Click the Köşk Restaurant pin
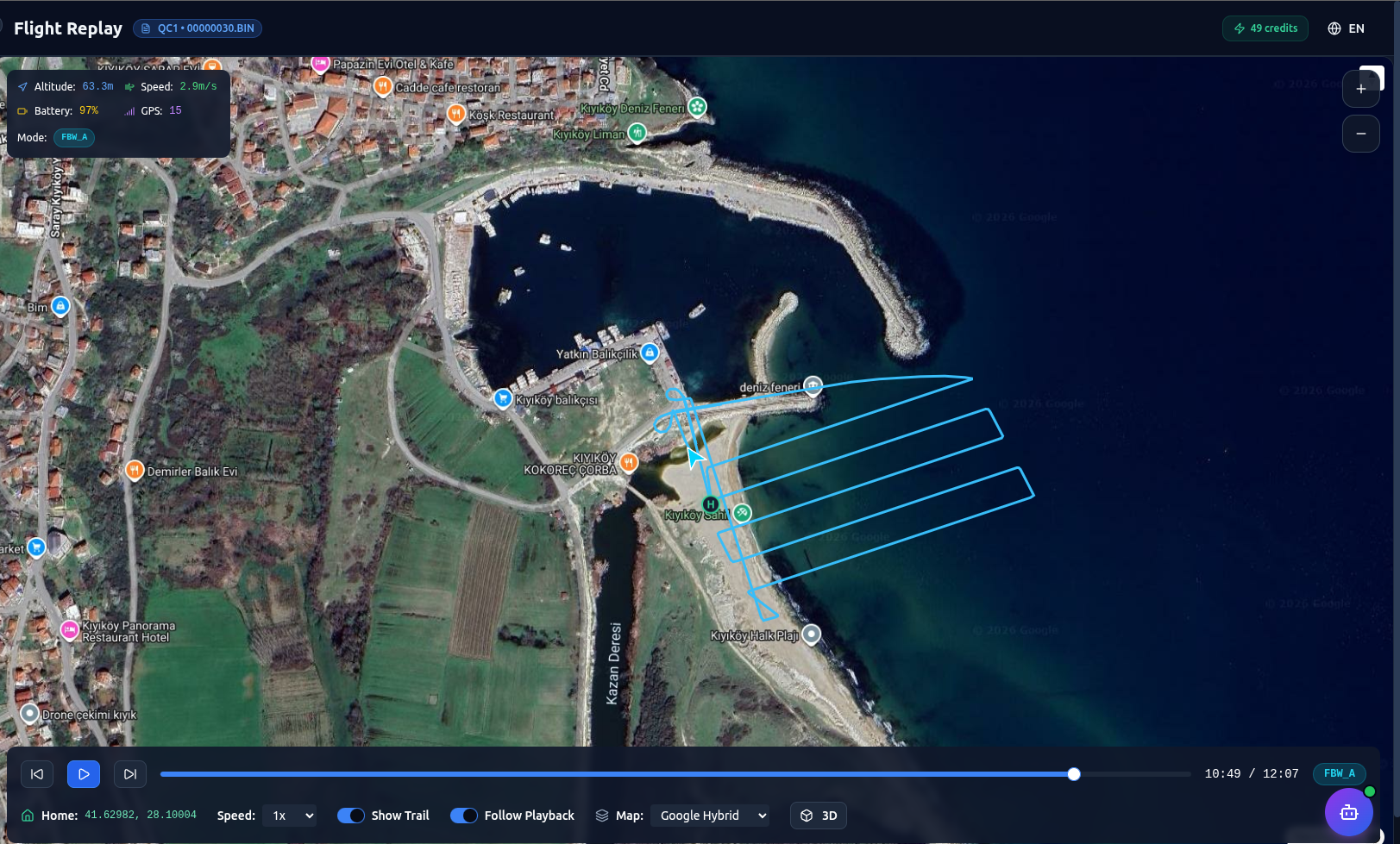 (456, 114)
